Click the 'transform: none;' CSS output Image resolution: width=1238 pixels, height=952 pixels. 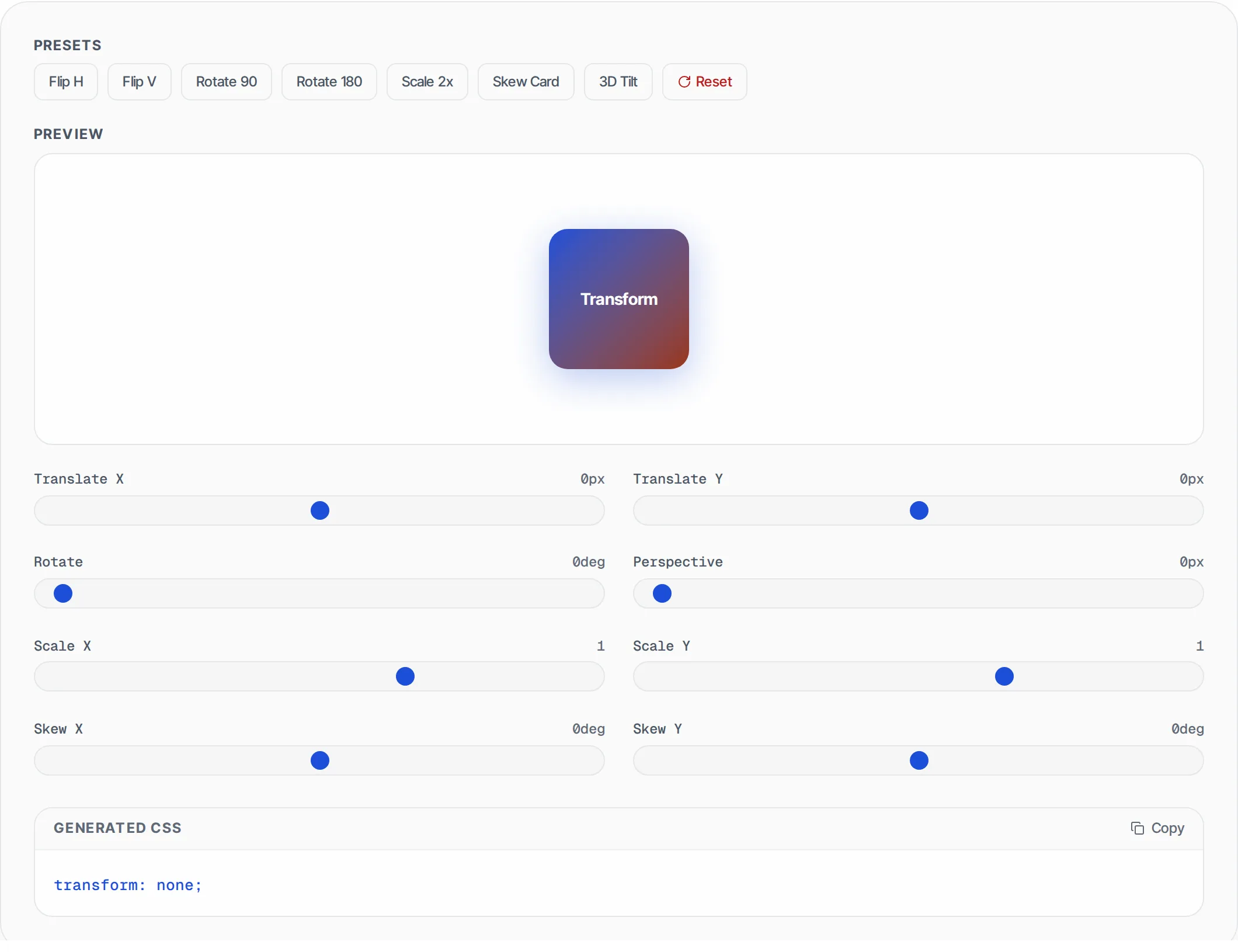pyautogui.click(x=128, y=885)
